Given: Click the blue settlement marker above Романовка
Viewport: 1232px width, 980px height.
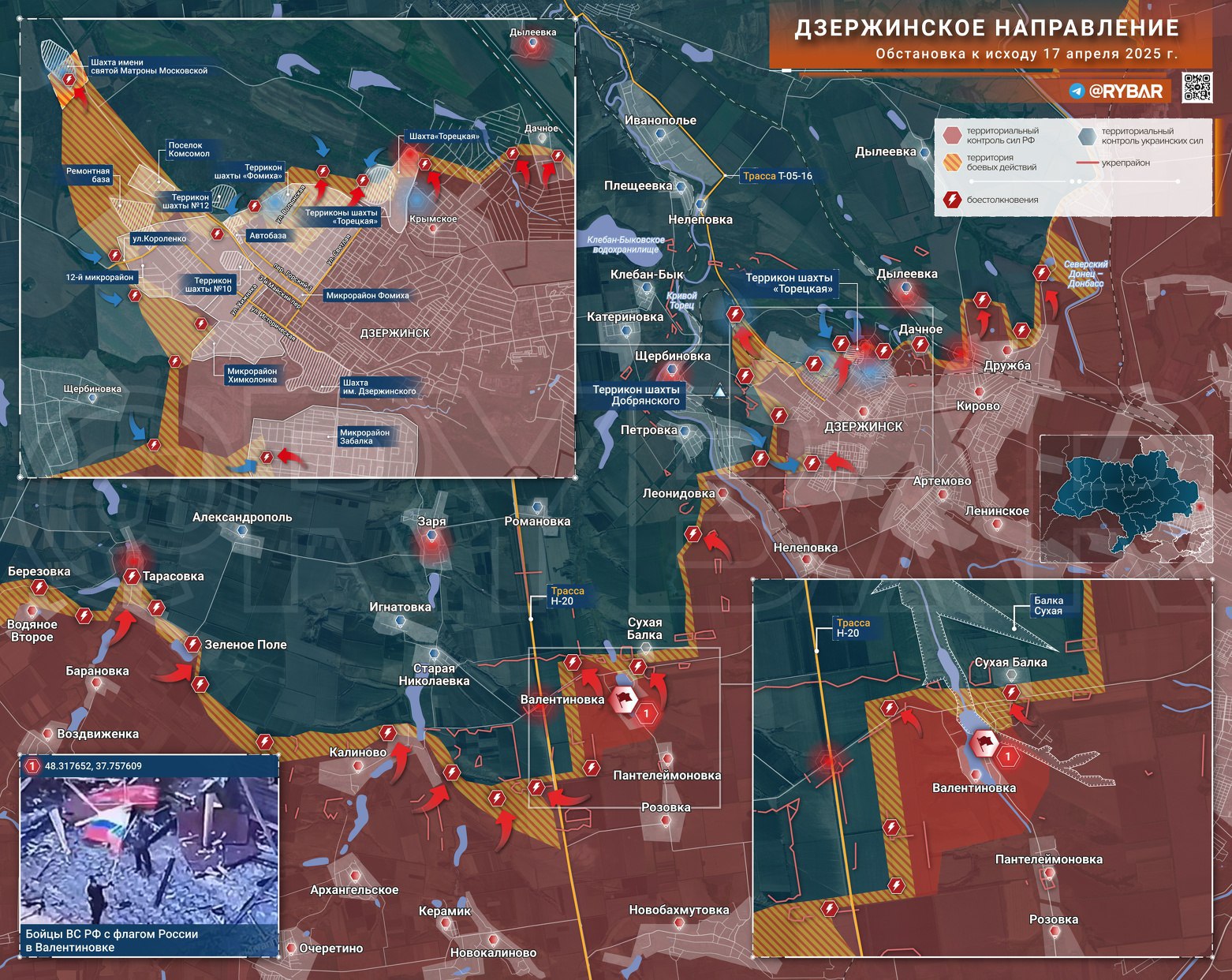Looking at the screenshot, I should [x=538, y=506].
